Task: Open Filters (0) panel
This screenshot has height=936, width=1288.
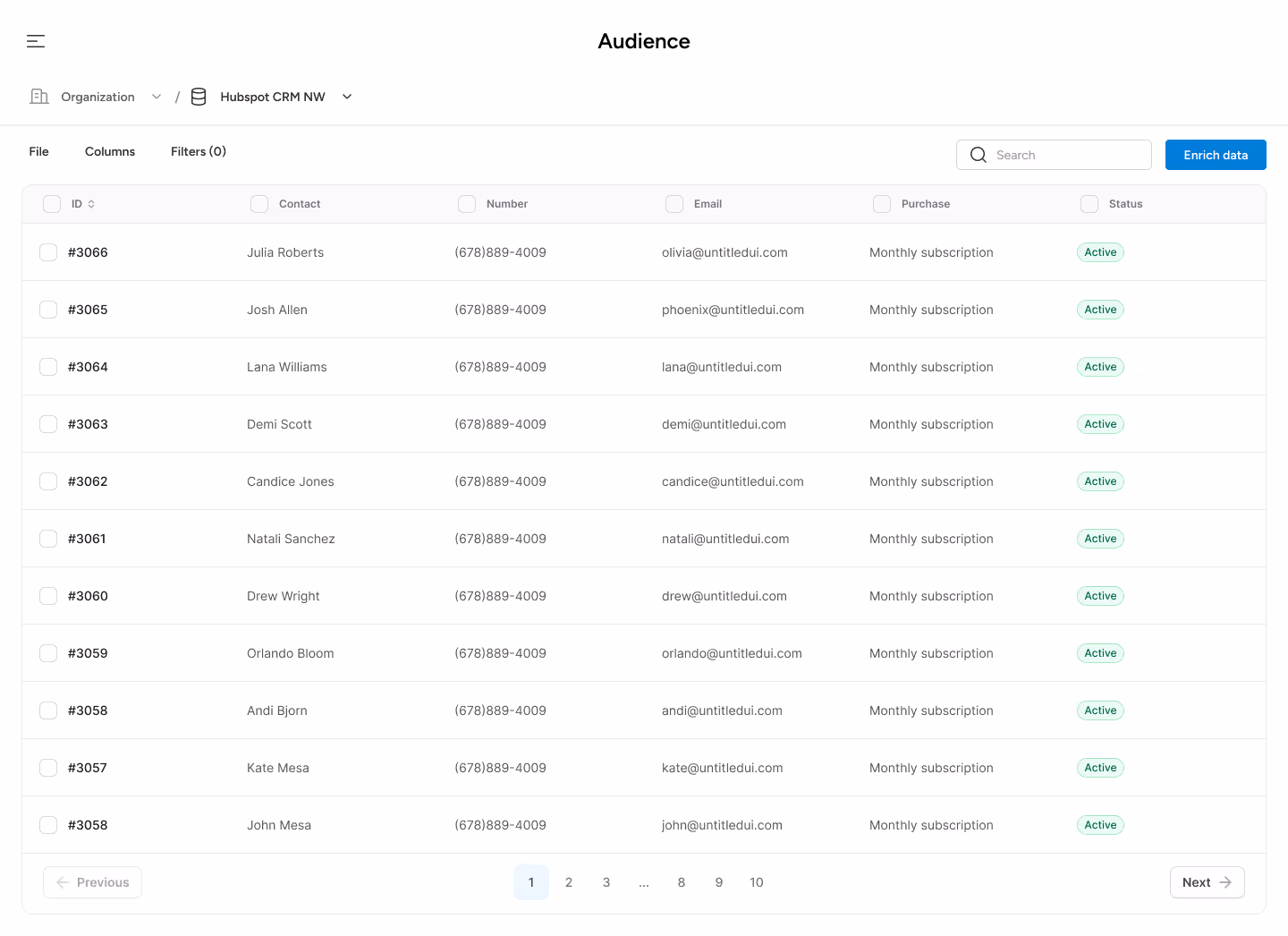Action: (x=198, y=151)
